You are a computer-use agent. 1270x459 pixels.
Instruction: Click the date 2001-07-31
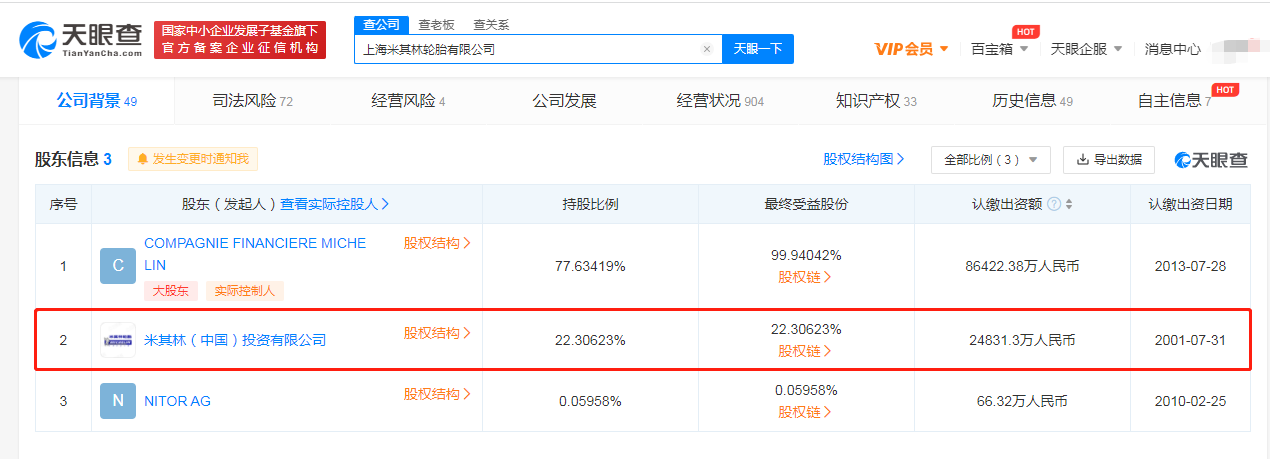point(1190,340)
